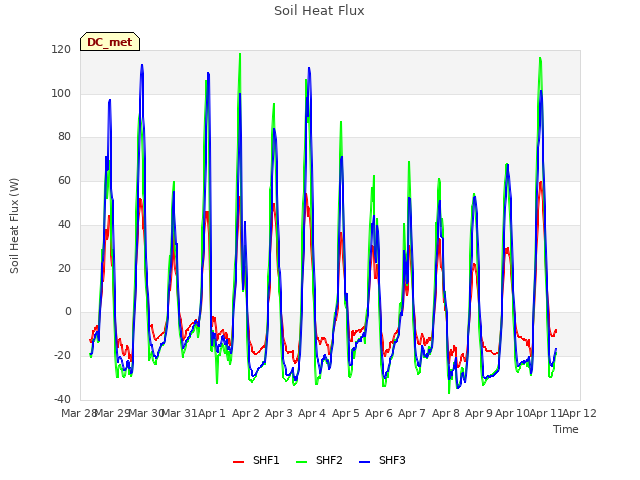Click the 'Apr 12' date tick label
Image resolution: width=640 pixels, height=480 pixels.
(580, 413)
